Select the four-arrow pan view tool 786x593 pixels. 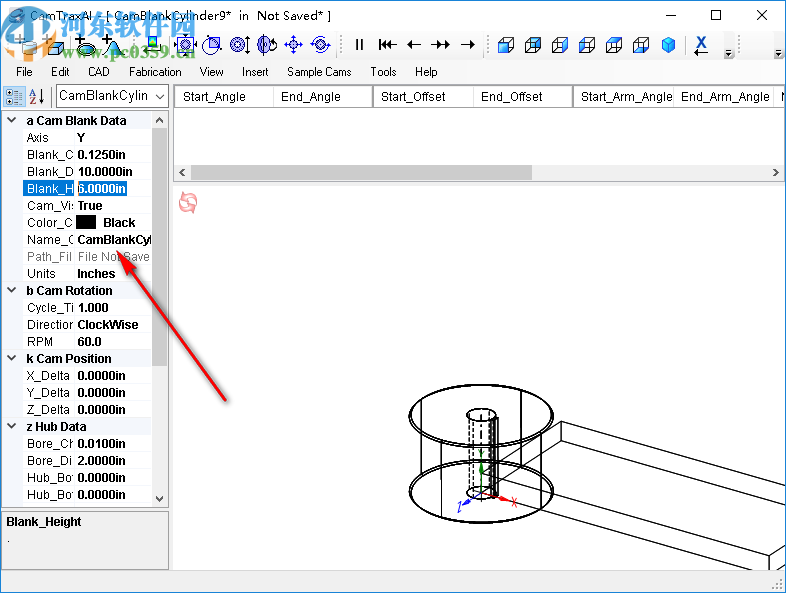point(293,45)
